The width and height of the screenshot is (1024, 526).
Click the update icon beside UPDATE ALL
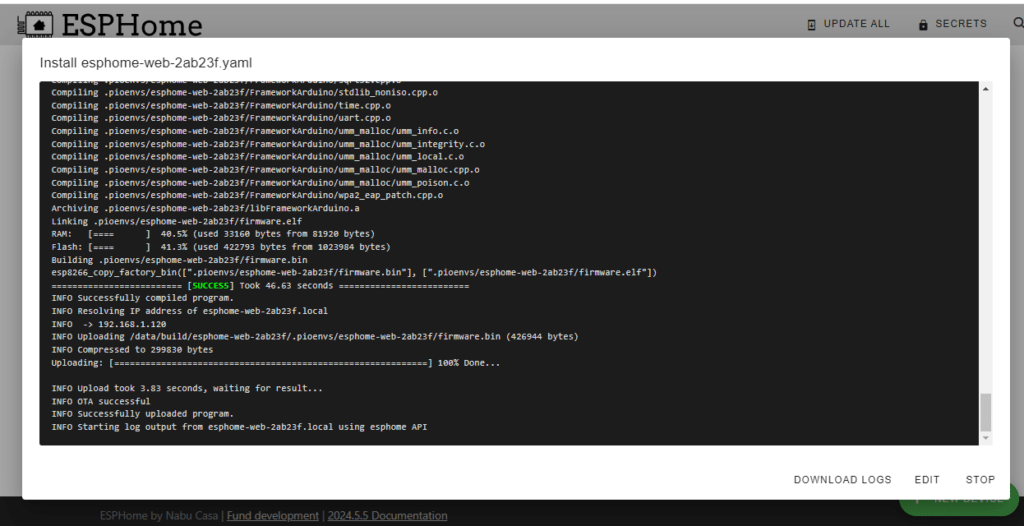[x=812, y=25]
